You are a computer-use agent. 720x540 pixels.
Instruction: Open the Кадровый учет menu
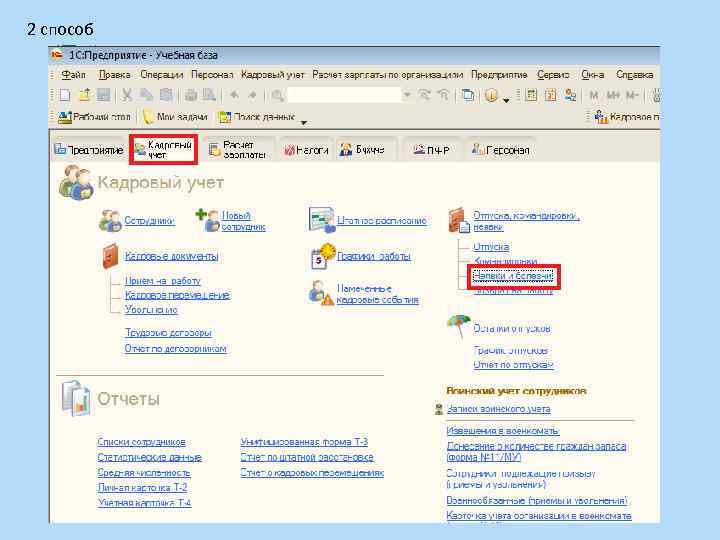[273, 74]
